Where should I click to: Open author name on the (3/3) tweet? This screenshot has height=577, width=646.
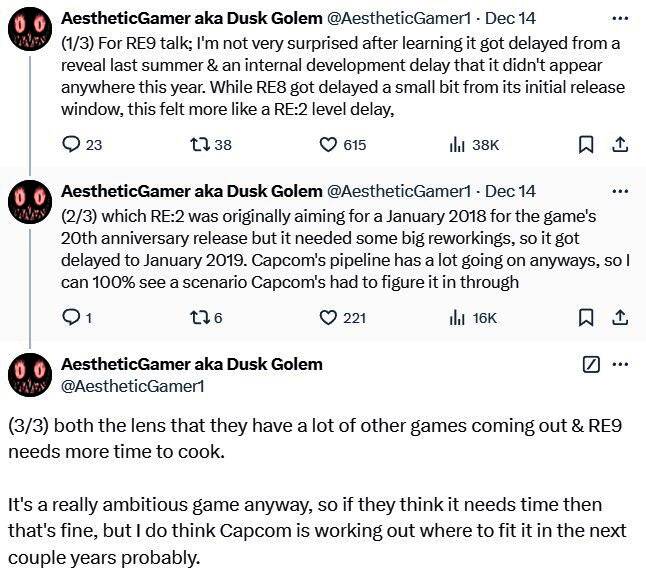coord(192,363)
